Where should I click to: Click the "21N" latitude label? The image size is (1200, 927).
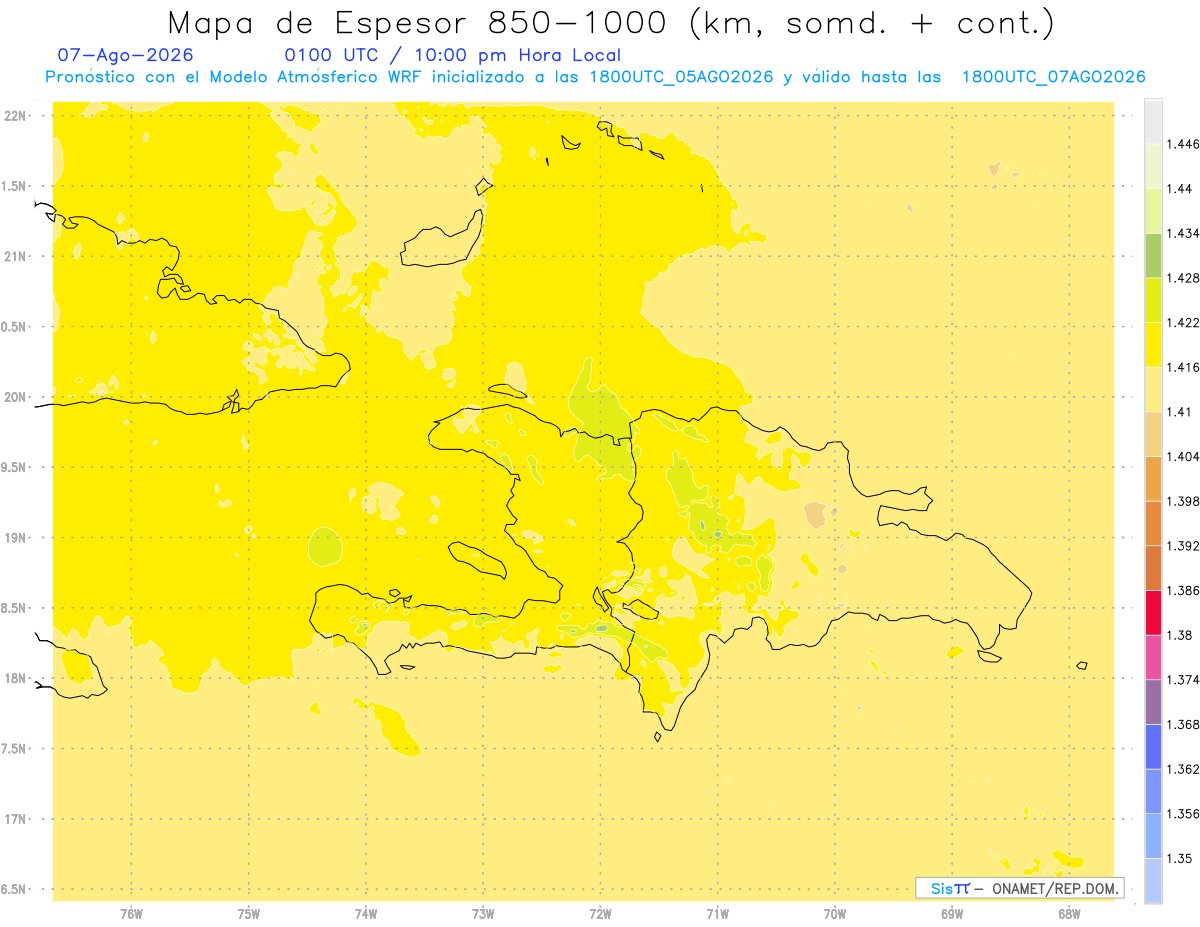point(15,256)
